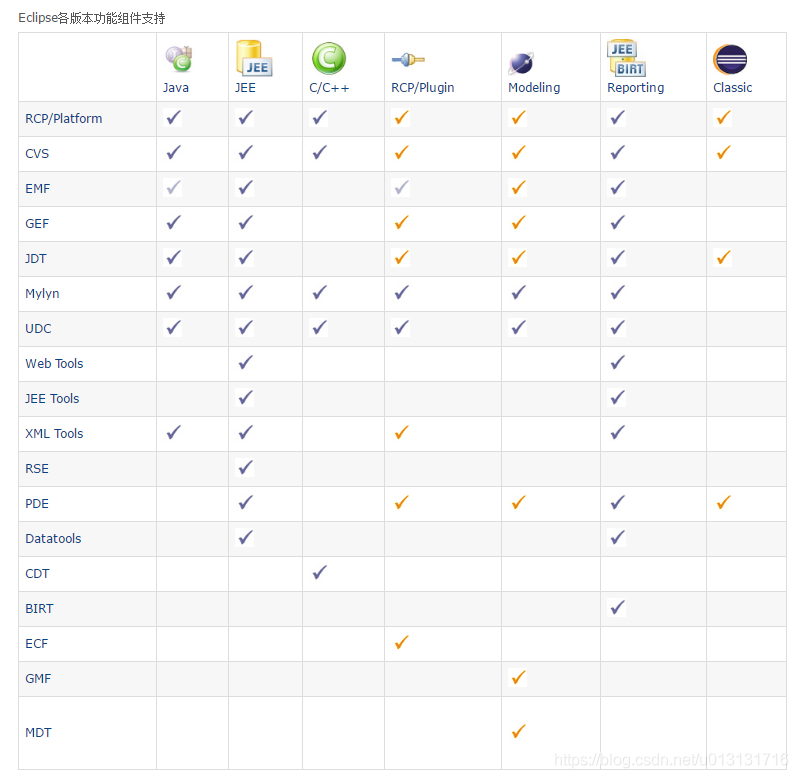The width and height of the screenshot is (798, 778).
Task: Click the orange checkmark in GMF row
Action: [518, 678]
